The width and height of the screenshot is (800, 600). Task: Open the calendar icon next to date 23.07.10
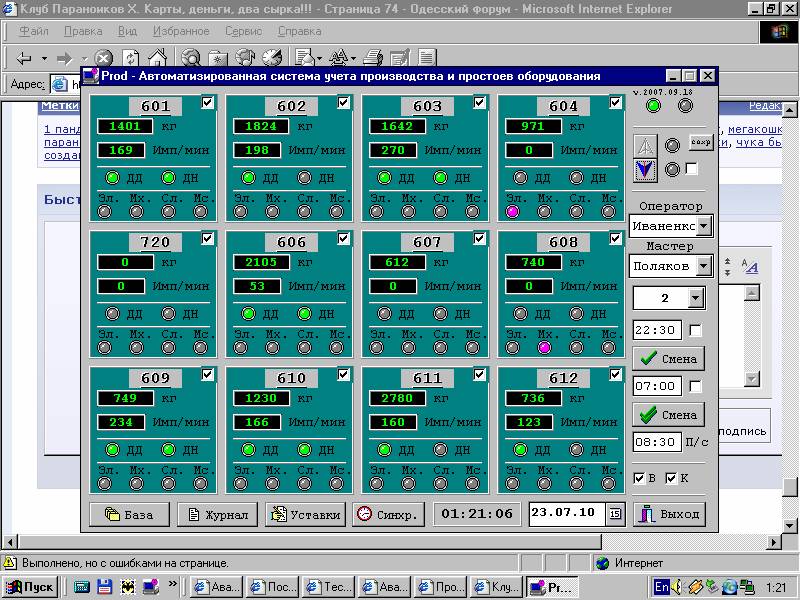pos(615,514)
